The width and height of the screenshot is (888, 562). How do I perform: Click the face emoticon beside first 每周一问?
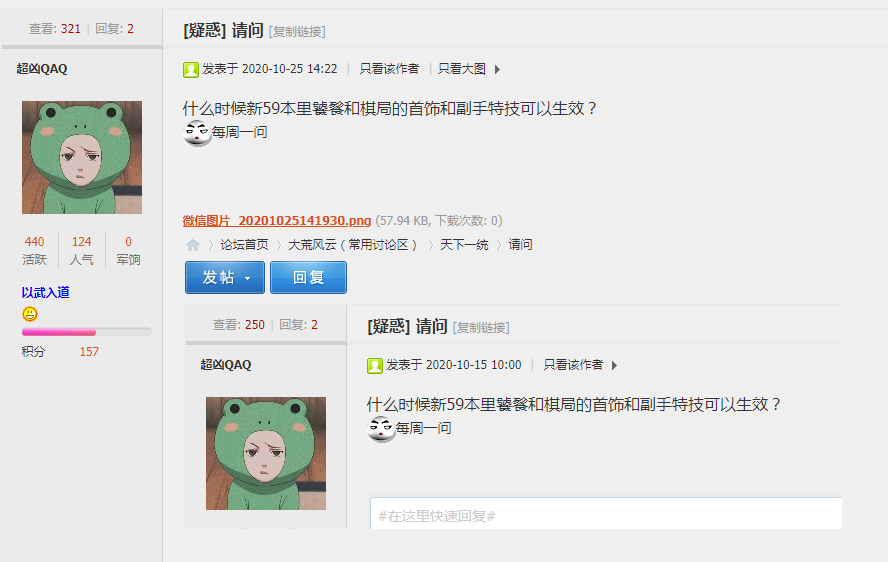coord(197,133)
